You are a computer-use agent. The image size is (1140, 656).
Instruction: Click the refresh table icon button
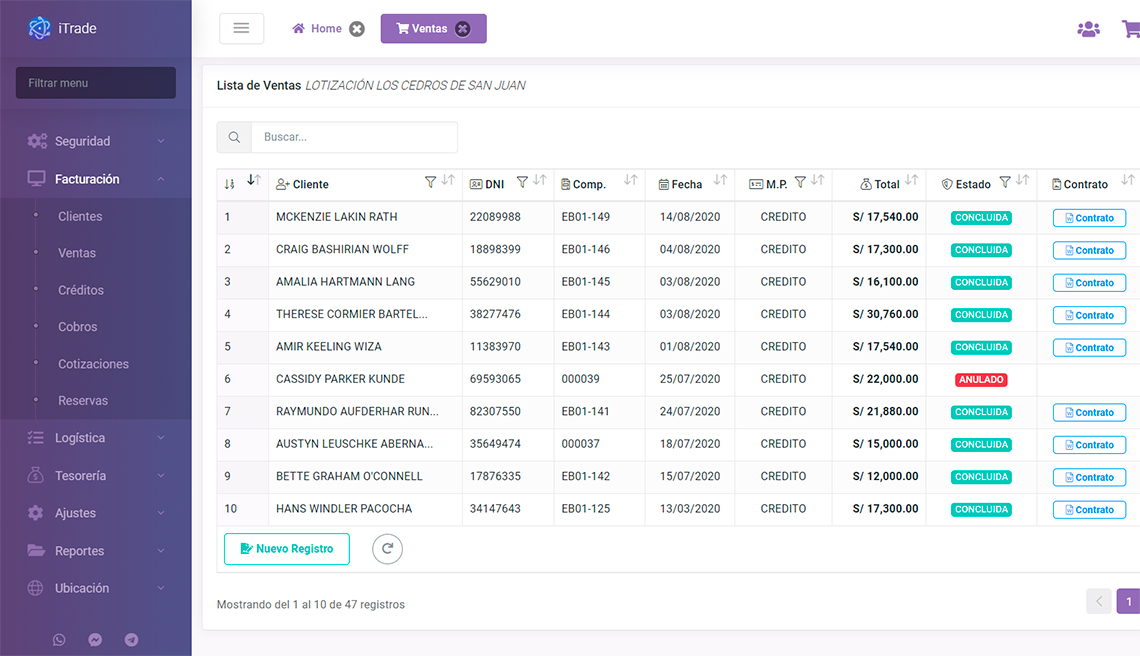click(x=387, y=549)
